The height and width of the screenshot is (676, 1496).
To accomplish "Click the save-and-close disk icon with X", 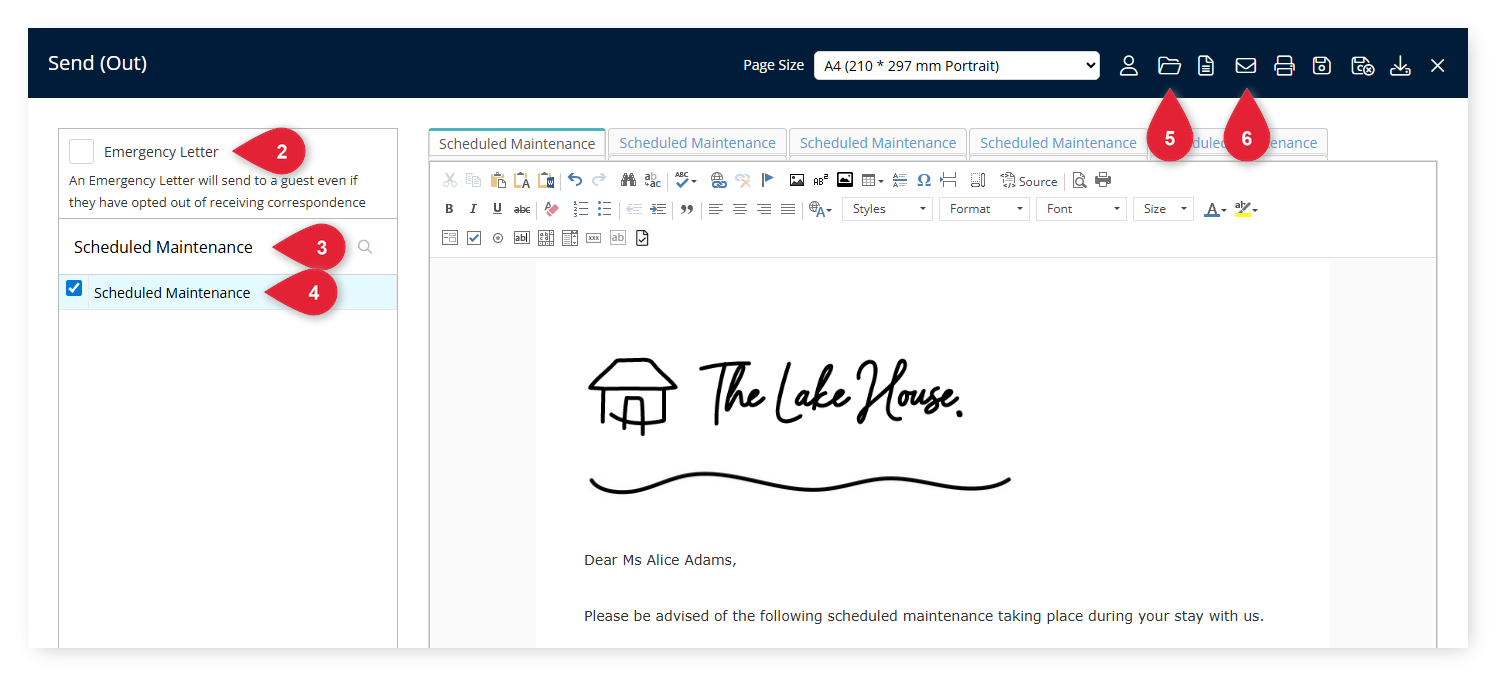I will (x=1362, y=66).
